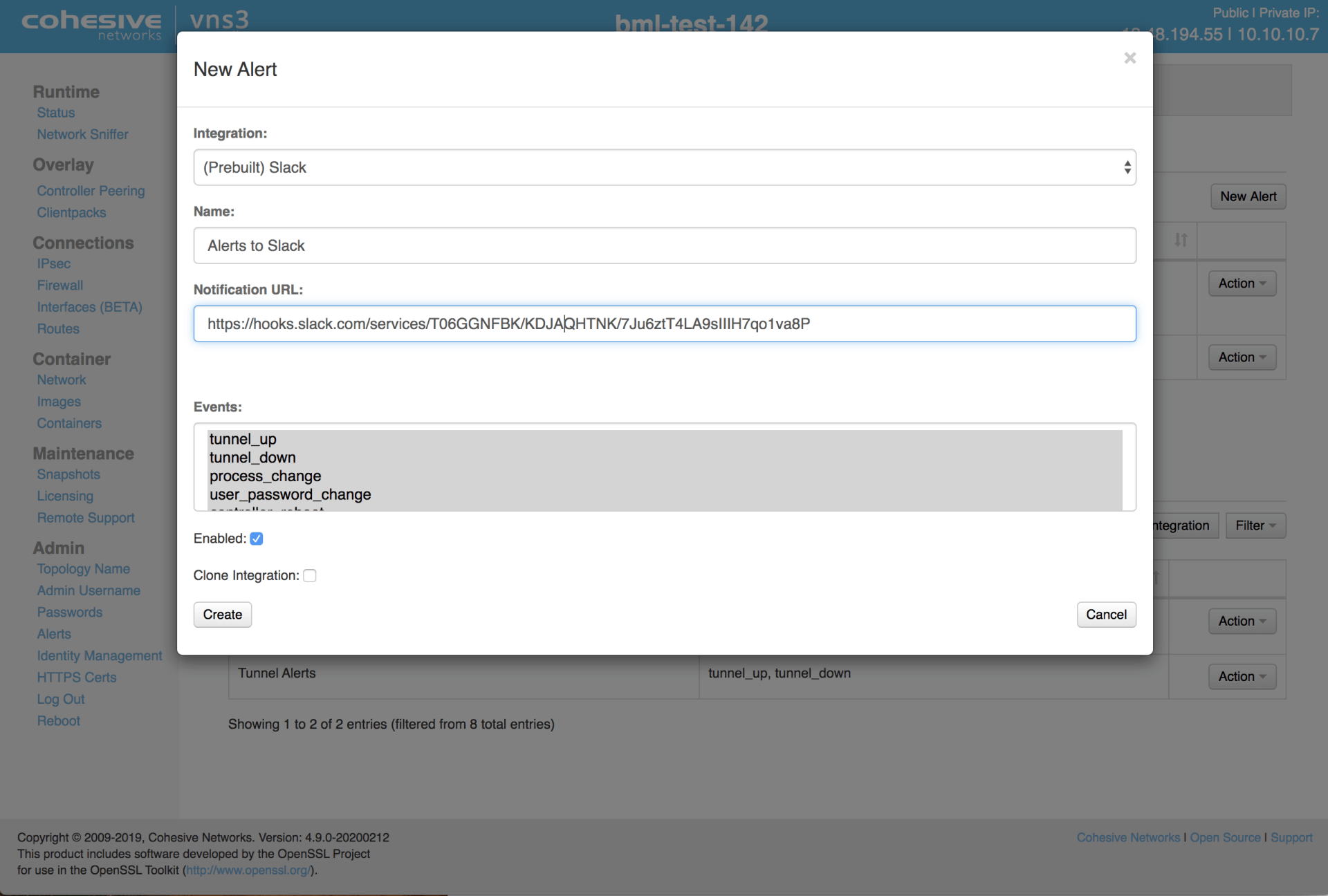The image size is (1328, 896).
Task: Follow the openssl.org link in footer
Action: 248,870
